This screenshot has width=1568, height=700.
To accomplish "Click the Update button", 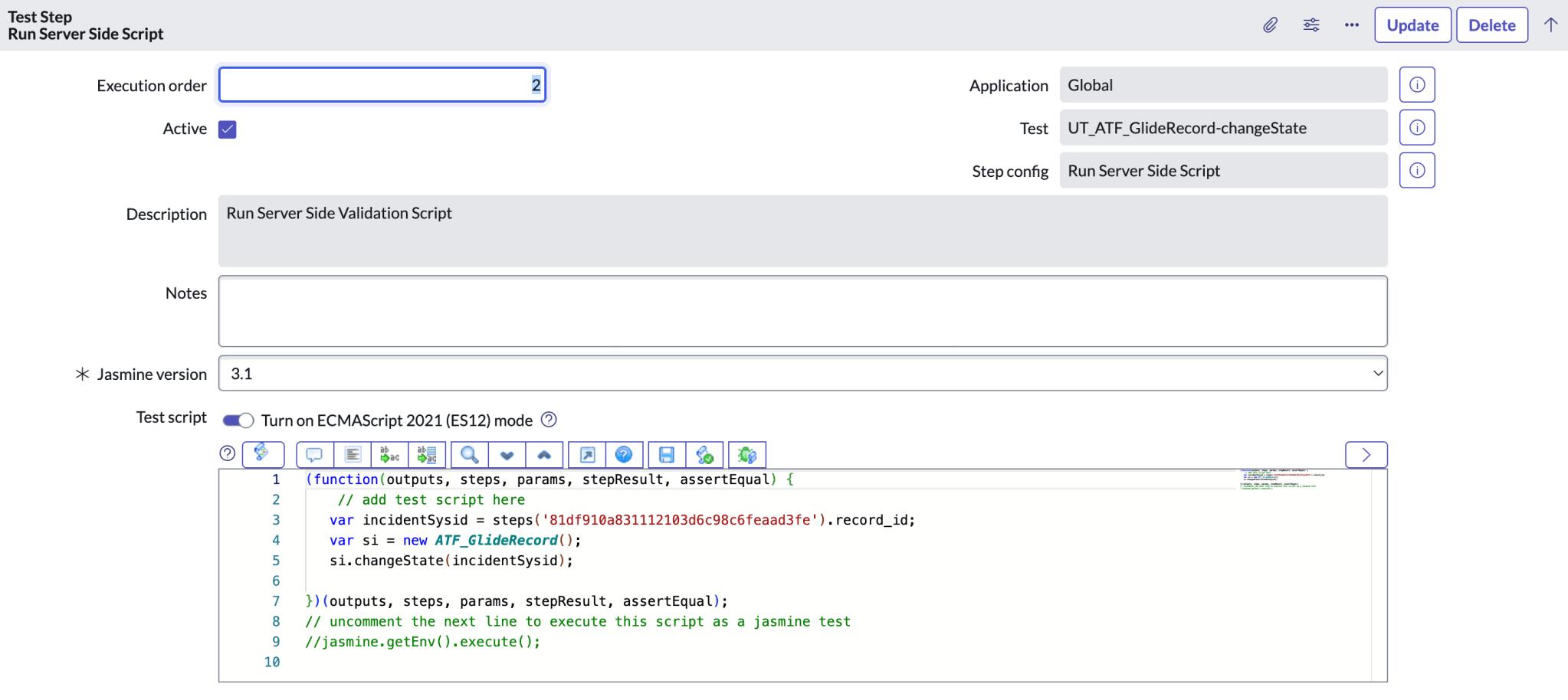I will (x=1412, y=25).
